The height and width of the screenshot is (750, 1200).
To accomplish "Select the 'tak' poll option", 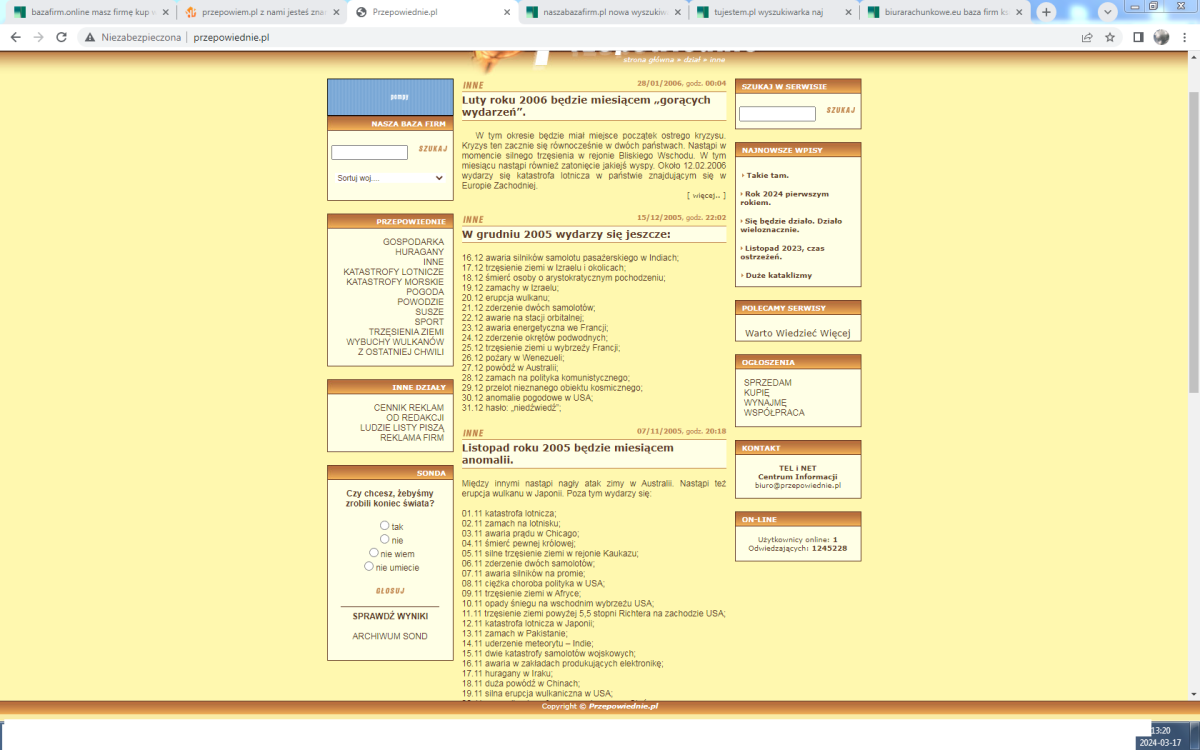I will coord(385,525).
